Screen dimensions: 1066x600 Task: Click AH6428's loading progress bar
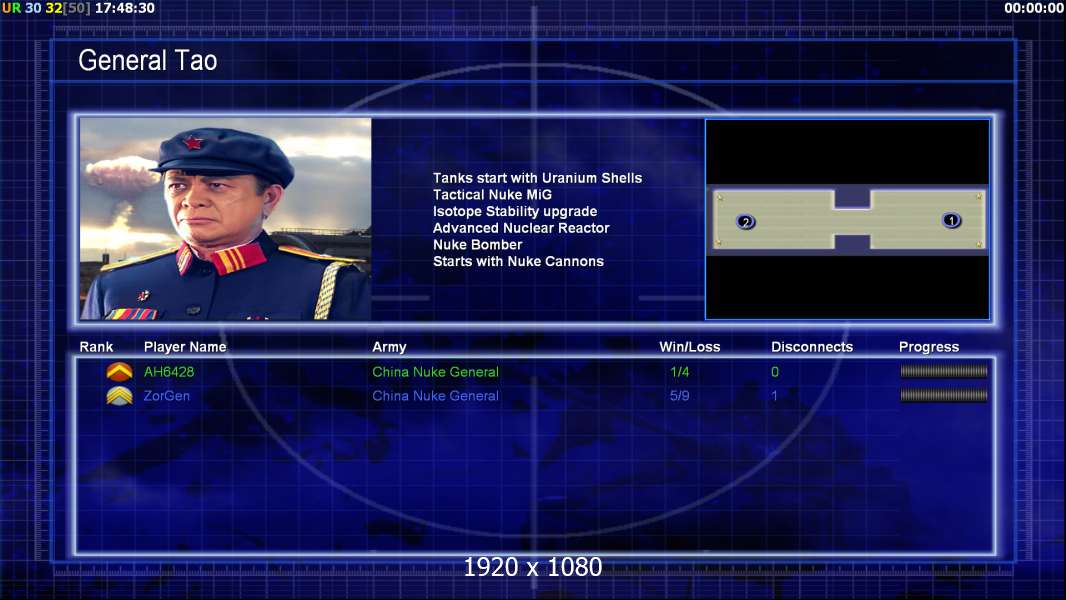(x=943, y=372)
